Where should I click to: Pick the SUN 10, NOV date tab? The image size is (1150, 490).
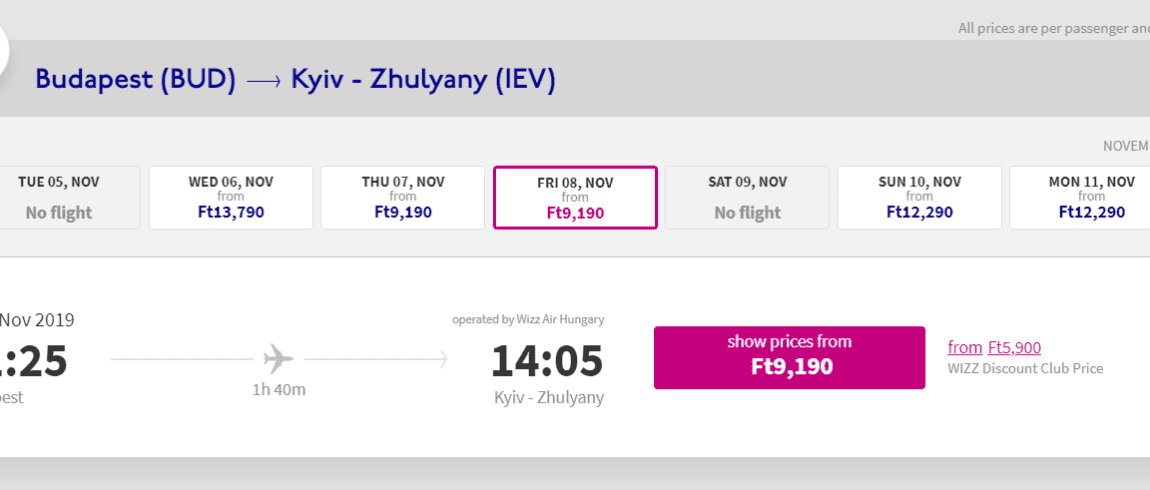[x=919, y=197]
